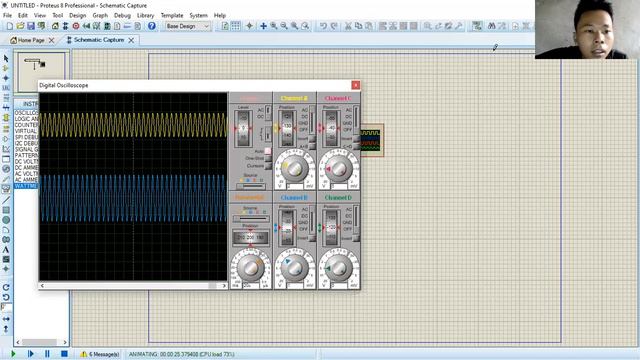
Task: Click the Horizontal Source slider
Action: tap(251, 219)
